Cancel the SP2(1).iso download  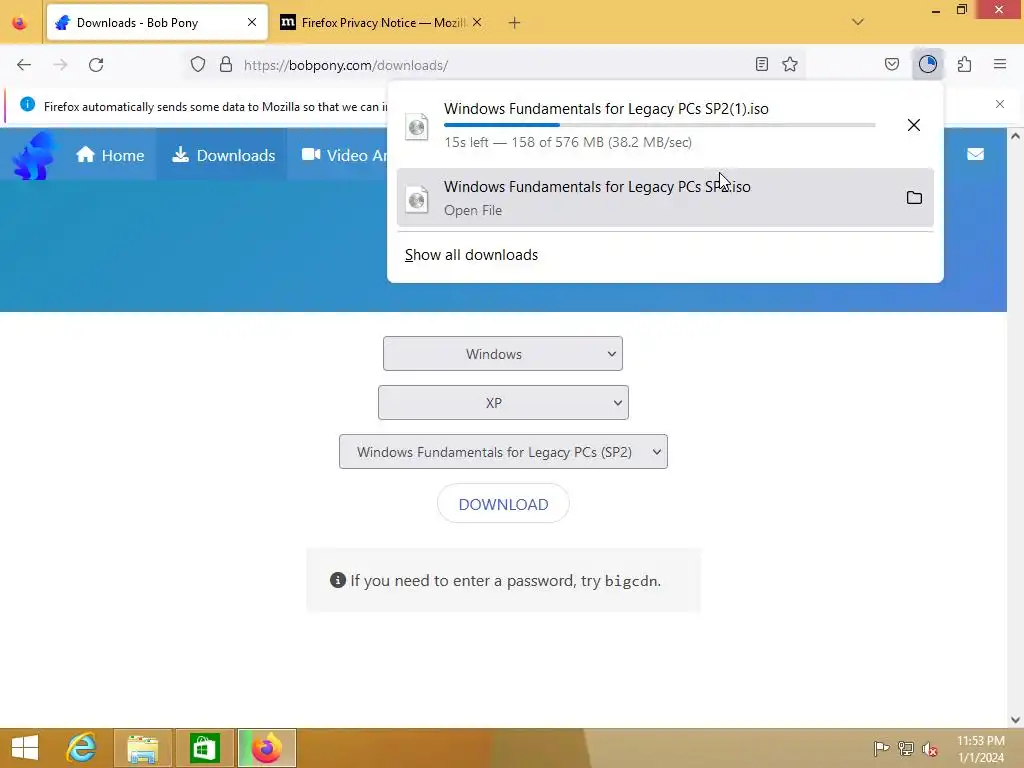tap(914, 125)
